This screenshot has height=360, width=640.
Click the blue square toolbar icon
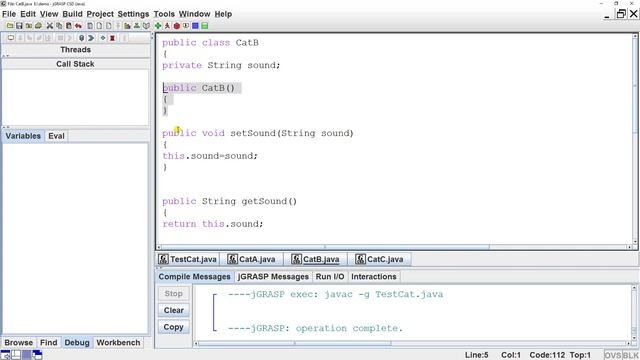pyautogui.click(x=195, y=26)
